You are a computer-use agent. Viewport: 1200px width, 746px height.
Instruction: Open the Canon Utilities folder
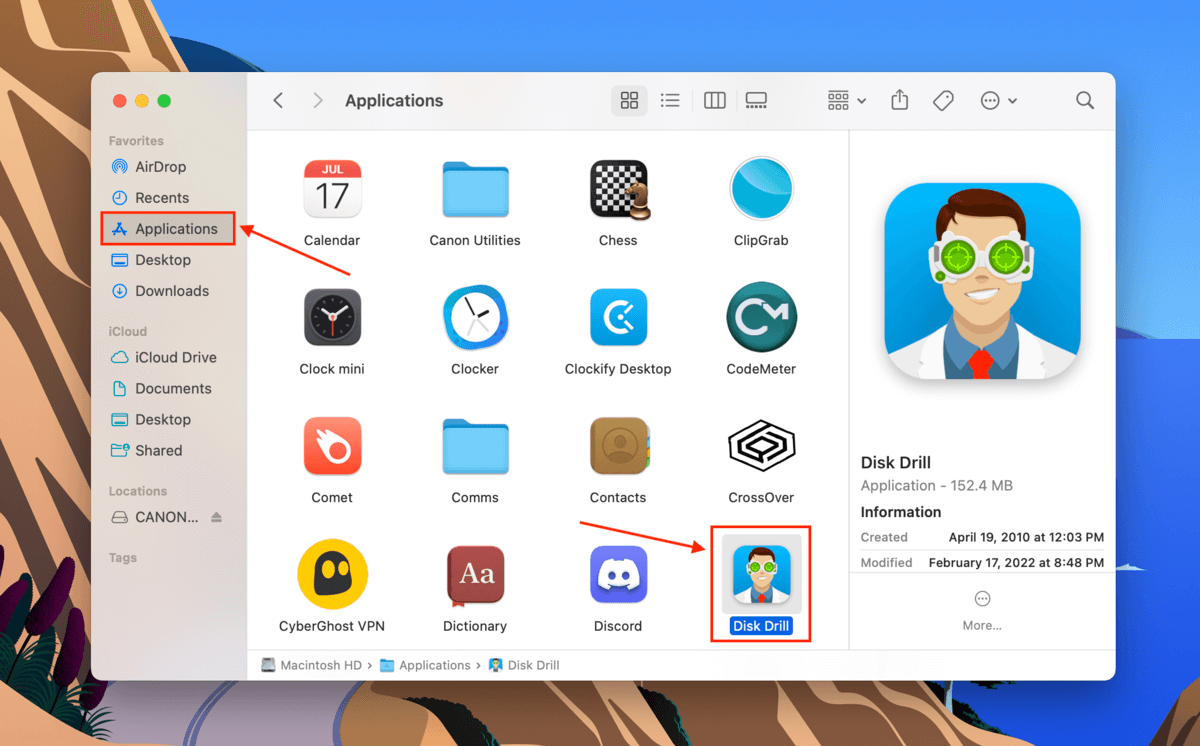click(475, 189)
